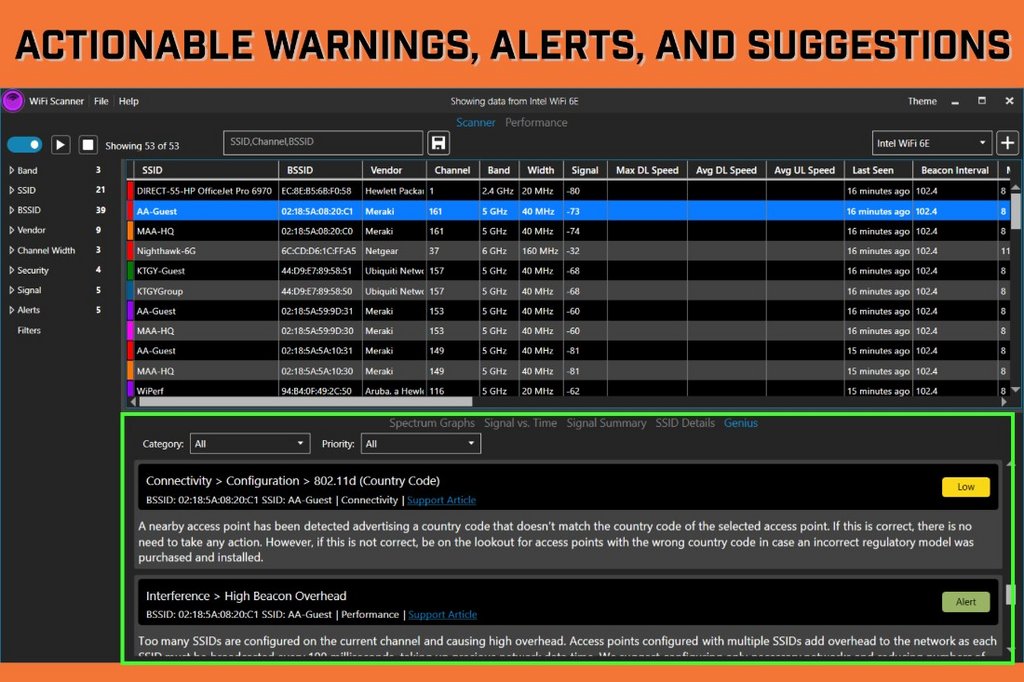Sort by the Band column header
Image resolution: width=1024 pixels, height=682 pixels.
click(499, 170)
